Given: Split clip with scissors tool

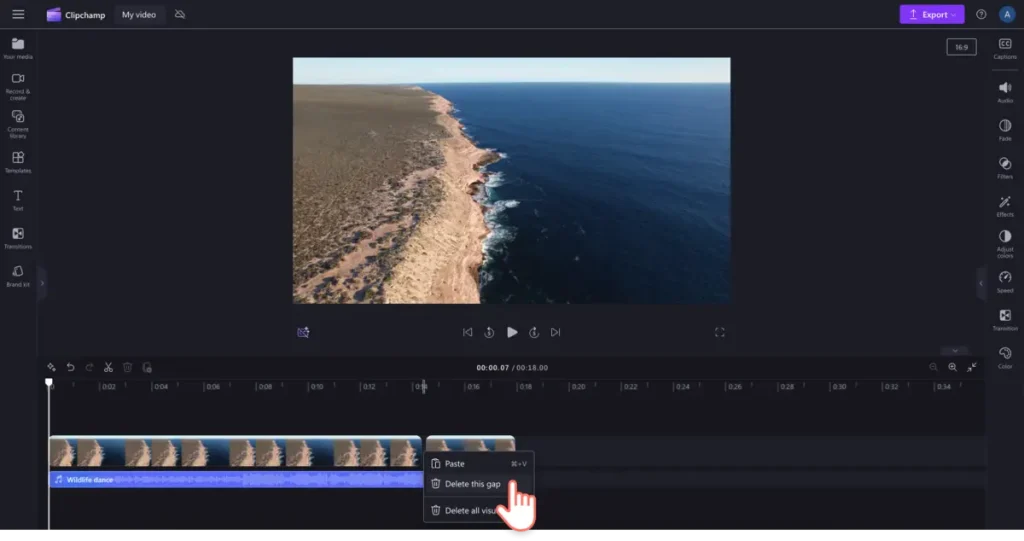Looking at the screenshot, I should click(x=108, y=367).
